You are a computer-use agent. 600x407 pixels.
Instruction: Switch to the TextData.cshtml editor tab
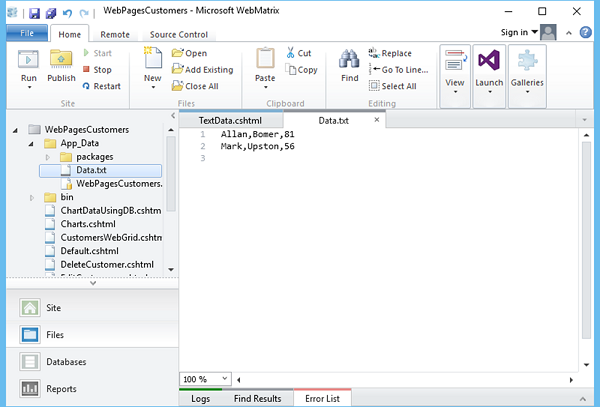click(230, 121)
